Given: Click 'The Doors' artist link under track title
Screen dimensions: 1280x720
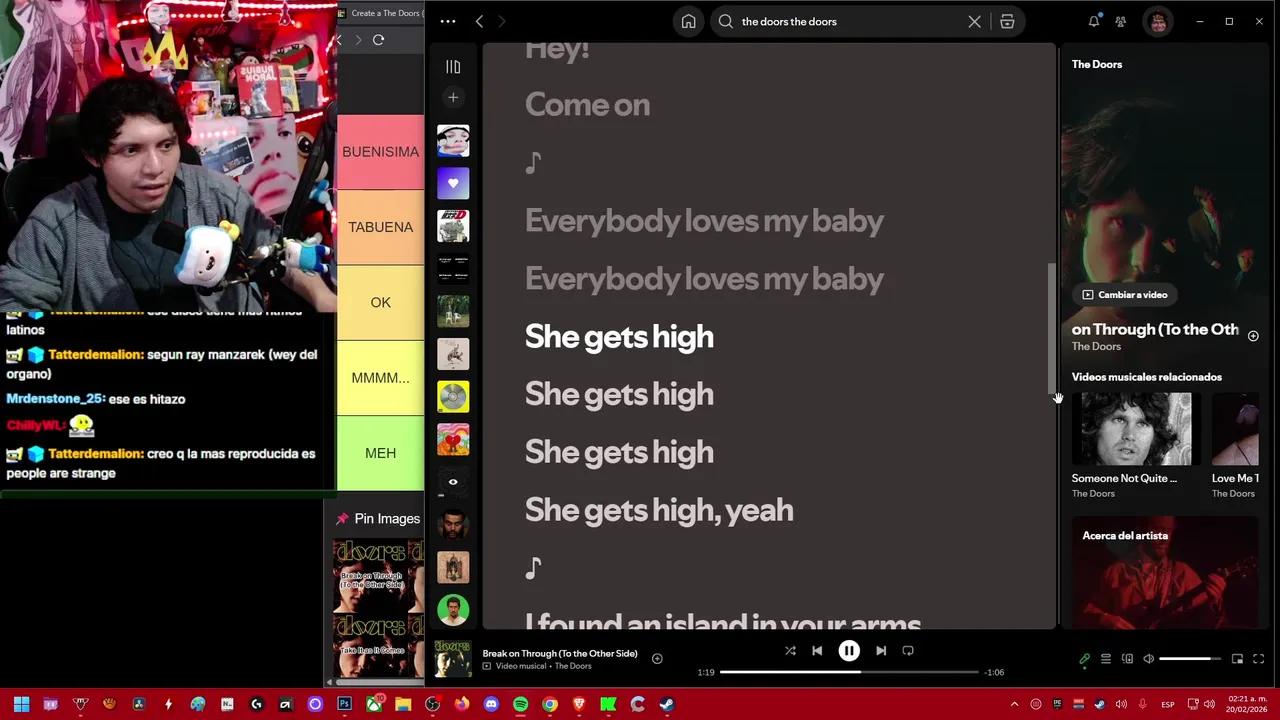Looking at the screenshot, I should 1096,347.
